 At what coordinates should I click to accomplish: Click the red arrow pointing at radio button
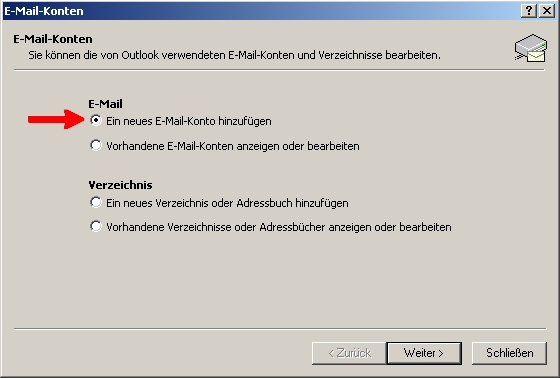pyautogui.click(x=56, y=119)
